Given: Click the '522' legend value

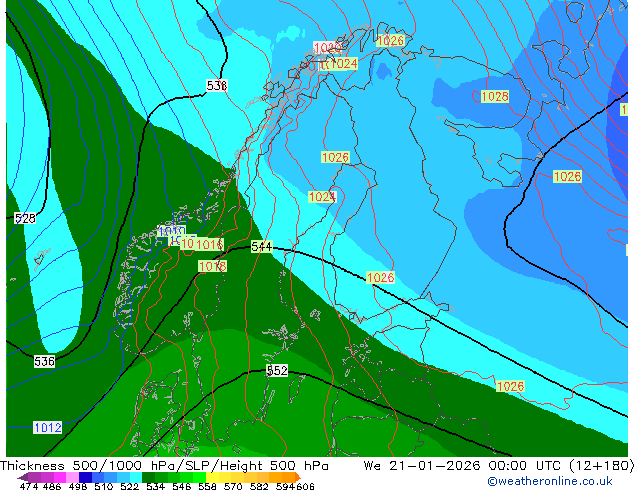Looking at the screenshot, I should 129,486.
